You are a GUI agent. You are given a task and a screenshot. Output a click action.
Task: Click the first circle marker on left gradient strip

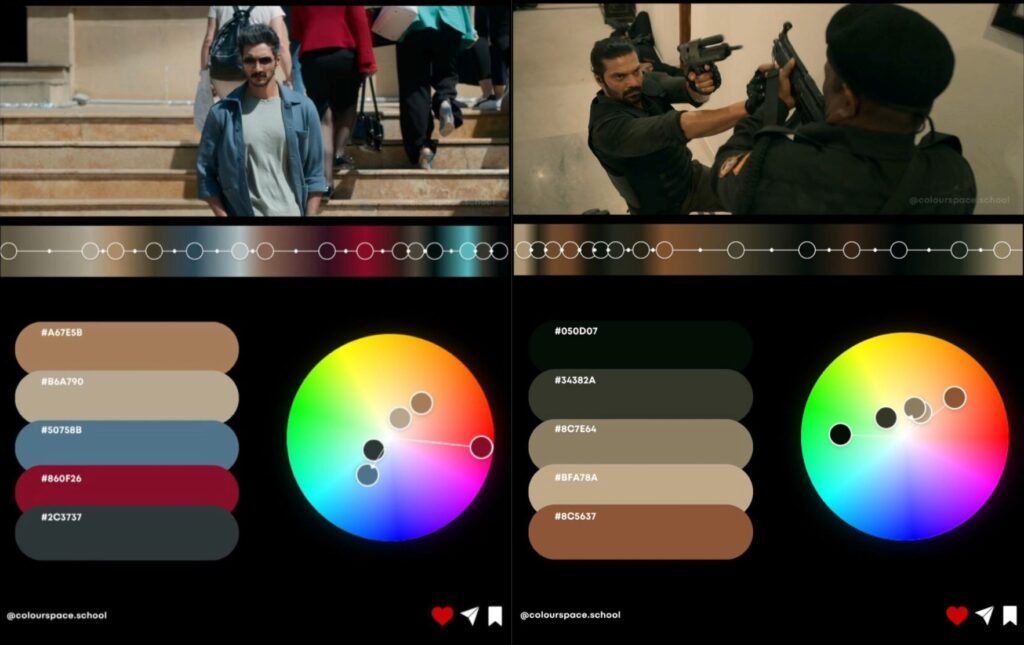point(9,251)
